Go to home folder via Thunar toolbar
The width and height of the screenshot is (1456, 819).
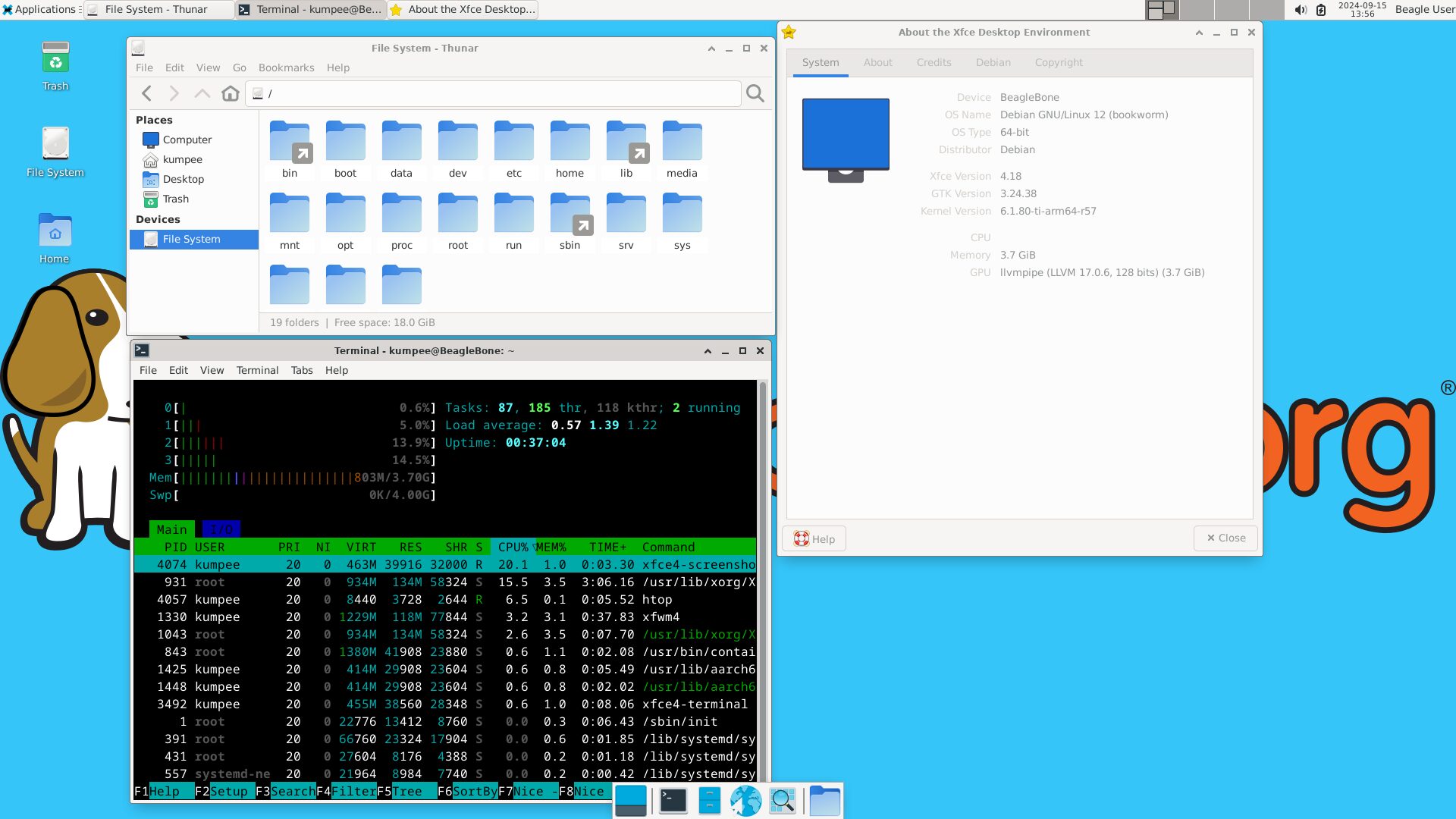[231, 93]
